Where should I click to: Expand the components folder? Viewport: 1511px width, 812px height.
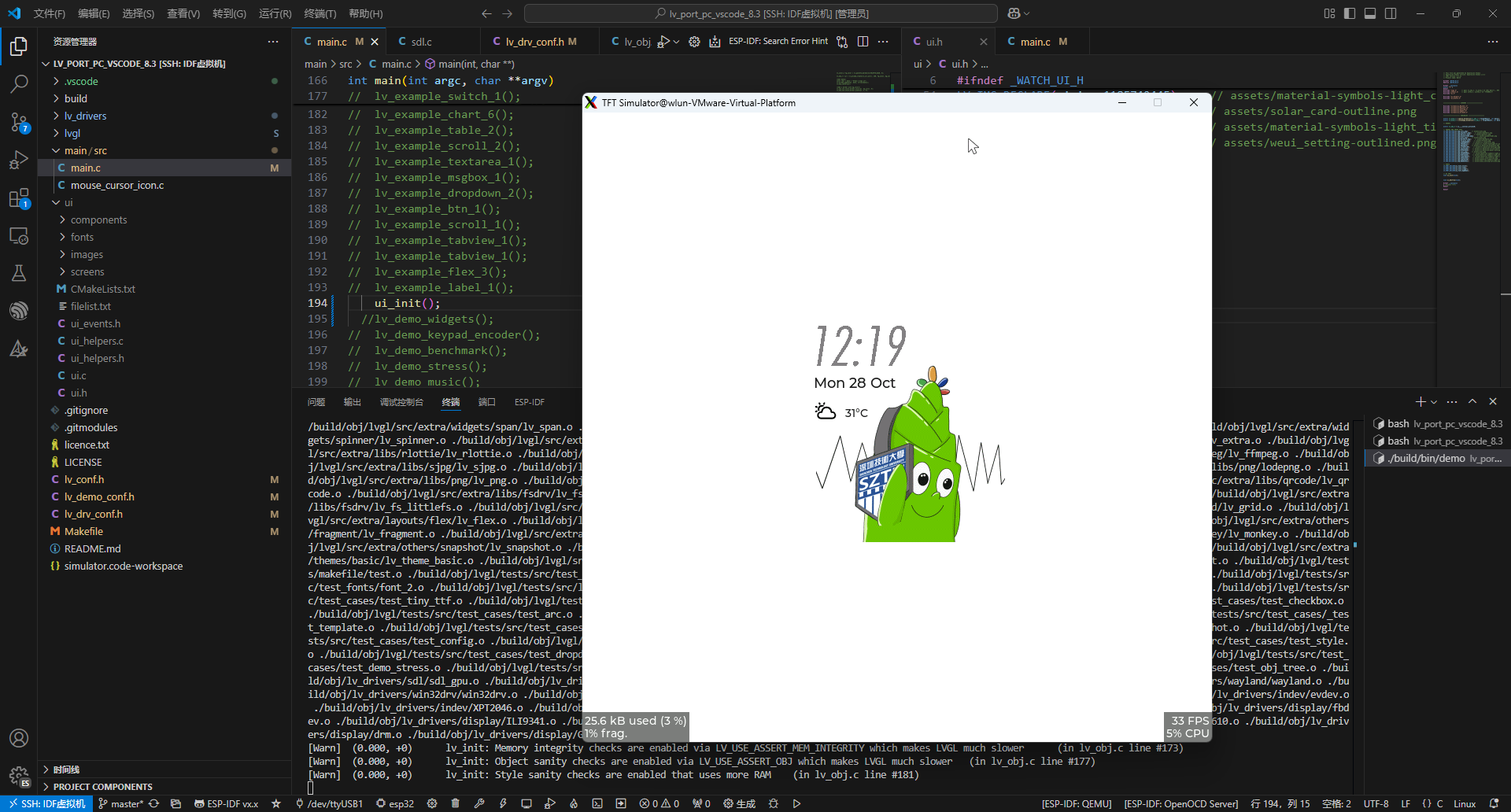(165, 220)
